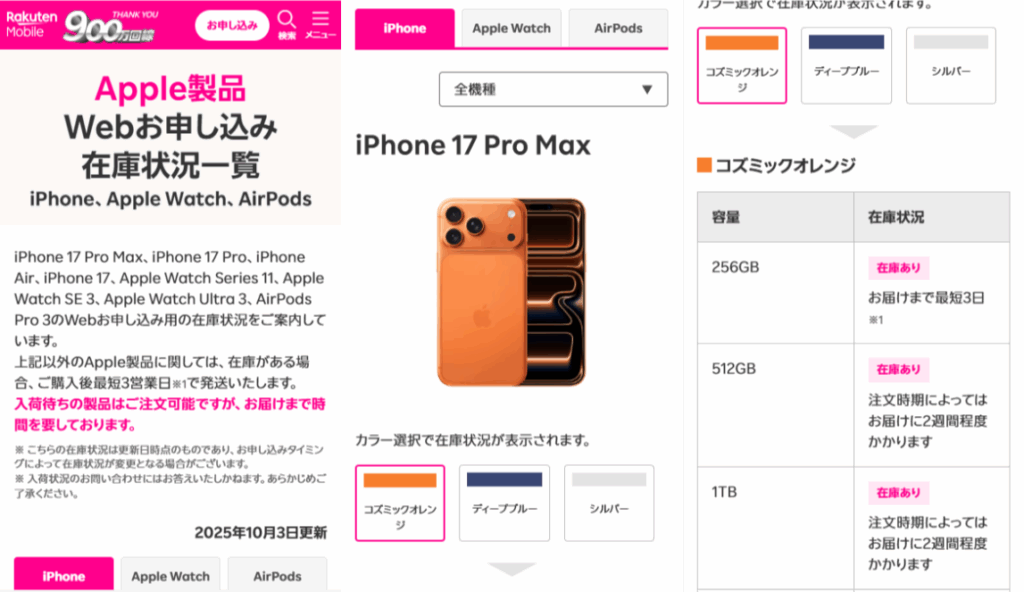Switch to AirPods tab in the middle panel
The height and width of the screenshot is (592, 1024).
618,28
